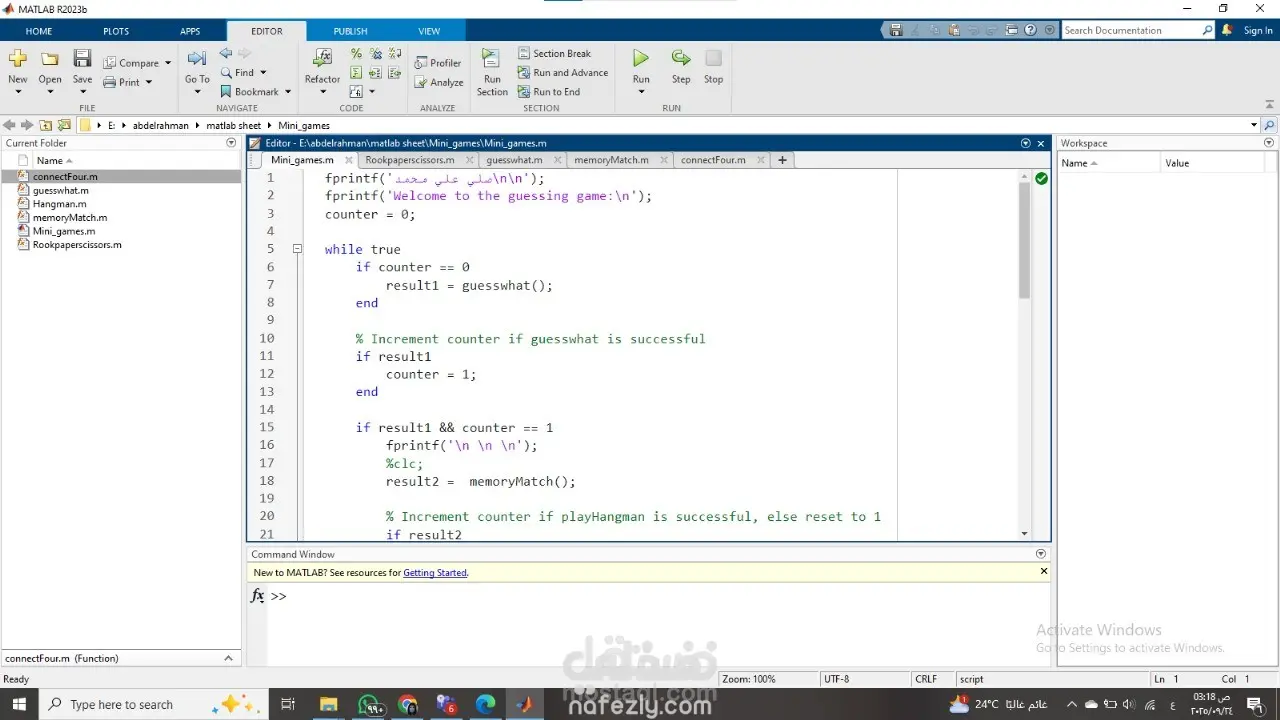1280x720 pixels.
Task: Open Workspace panel actions menu
Action: [x=1269, y=143]
